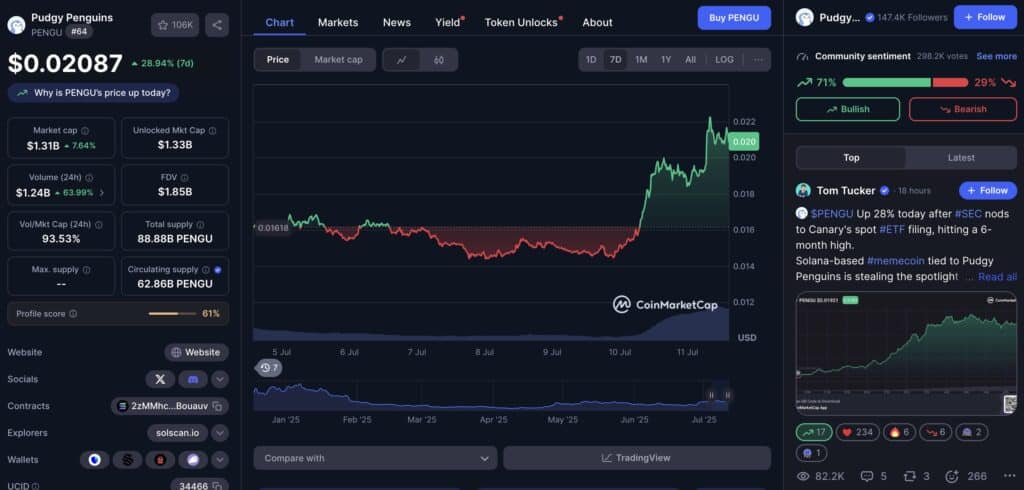Expand the Explorers list chevron
The height and width of the screenshot is (490, 1024).
(x=220, y=433)
